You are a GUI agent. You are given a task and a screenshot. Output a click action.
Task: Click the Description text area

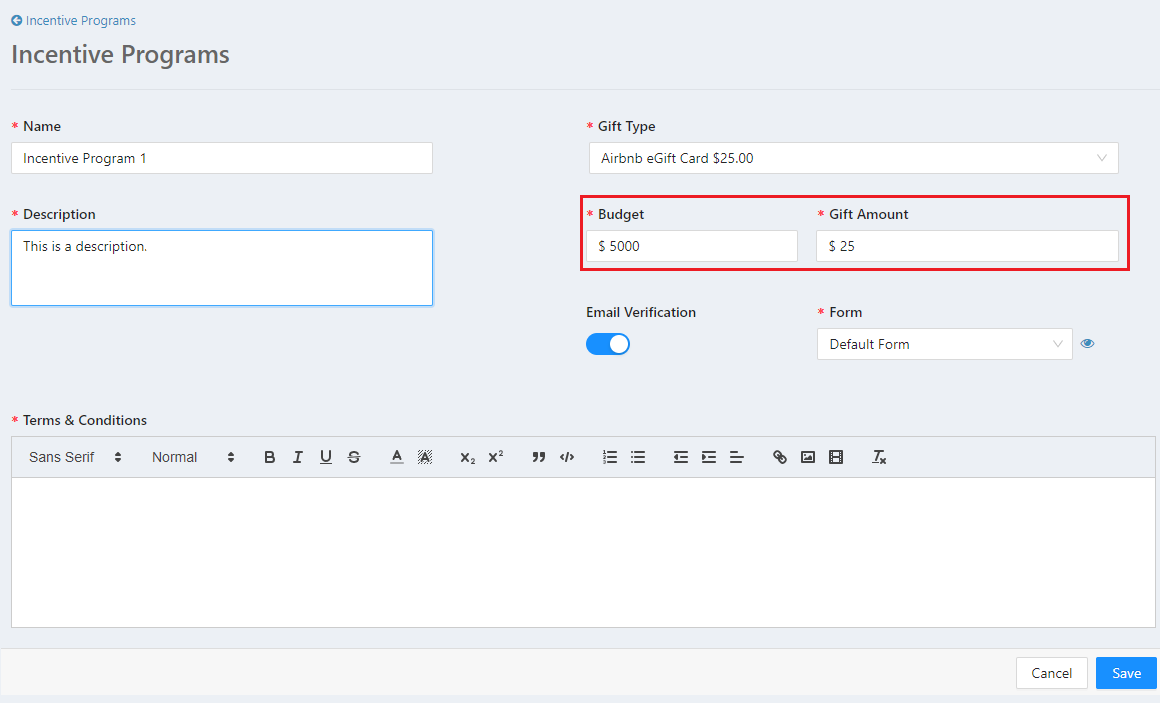coord(222,268)
